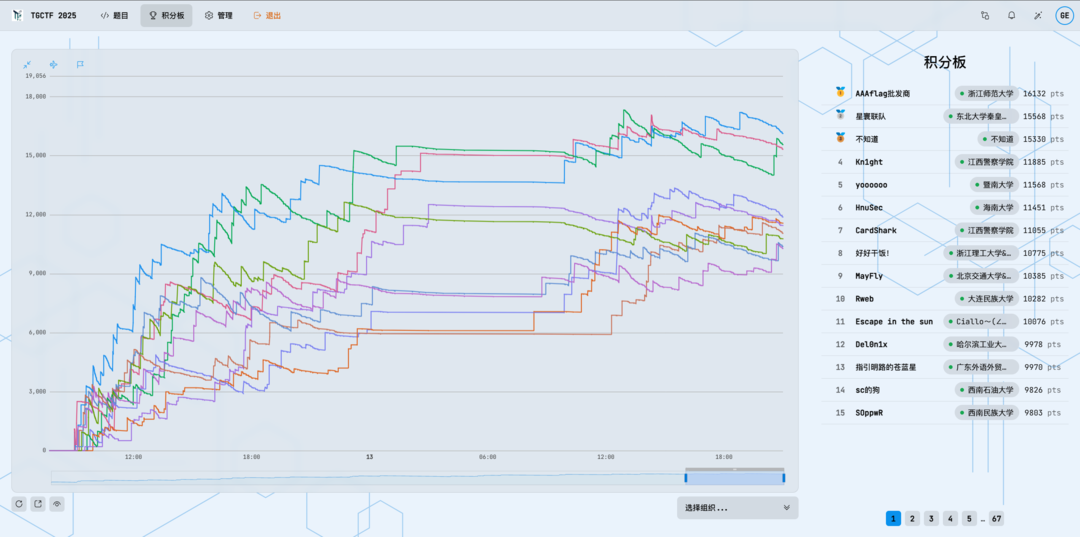Click the export scoreboard icon below the chart
Image resolution: width=1080 pixels, height=537 pixels.
[38, 504]
